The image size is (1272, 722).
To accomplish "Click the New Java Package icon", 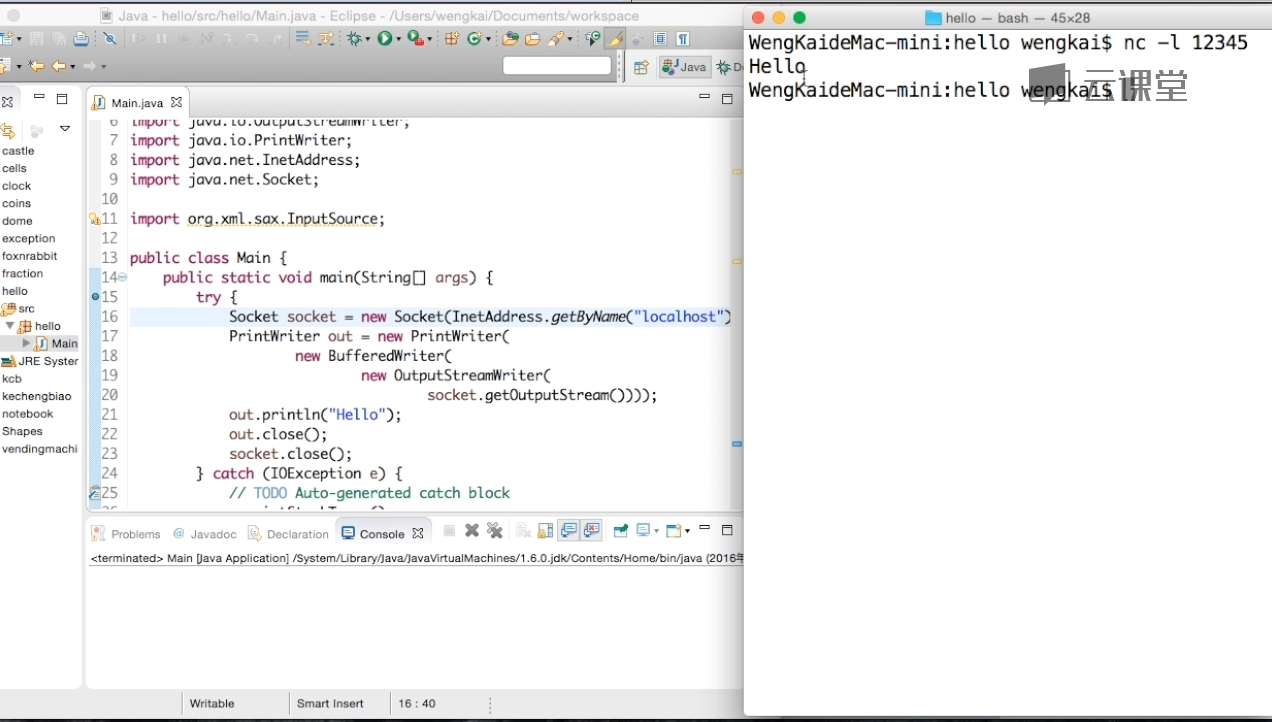I will tap(452, 39).
